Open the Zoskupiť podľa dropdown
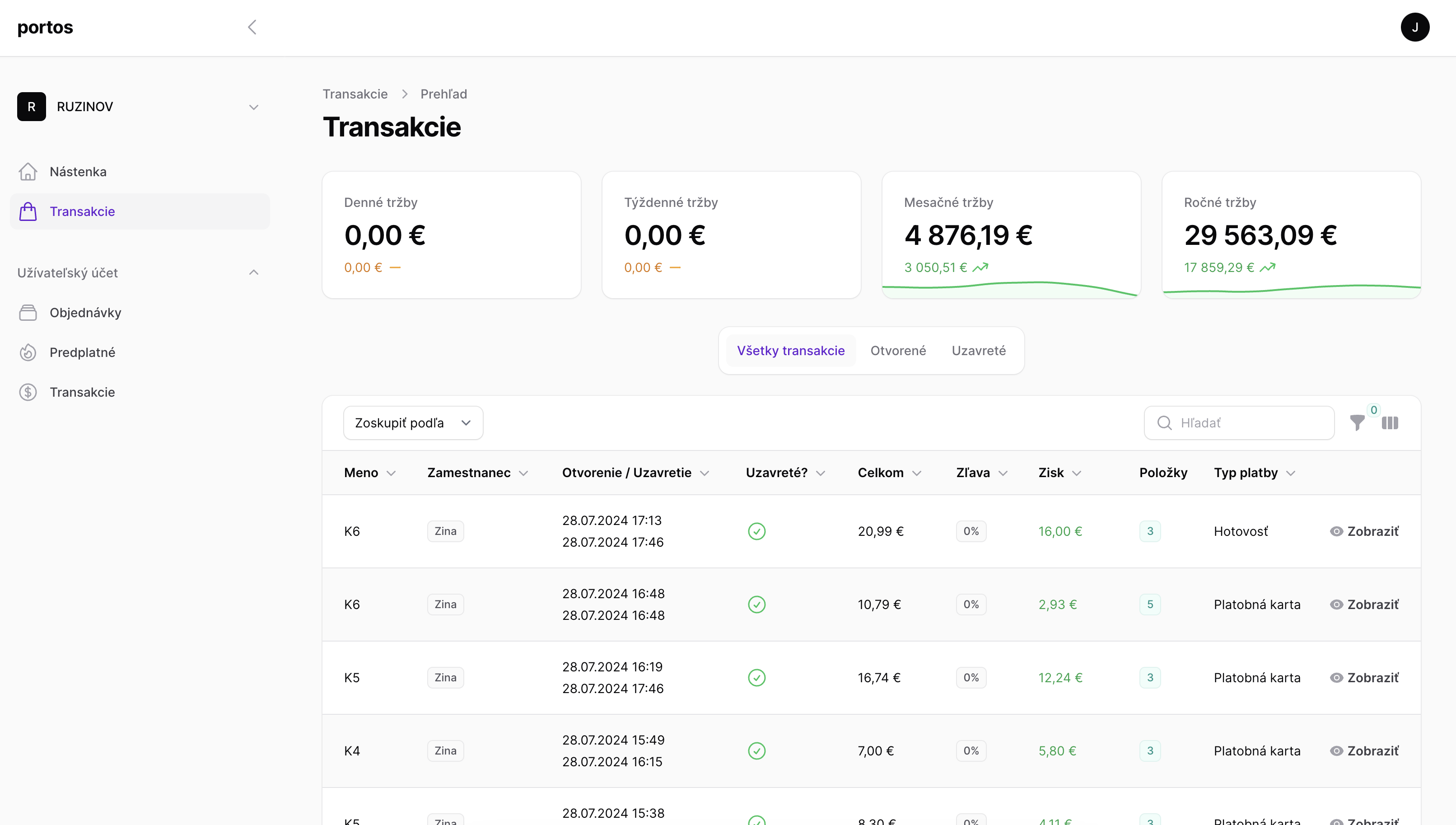The image size is (1456, 825). coord(413,423)
